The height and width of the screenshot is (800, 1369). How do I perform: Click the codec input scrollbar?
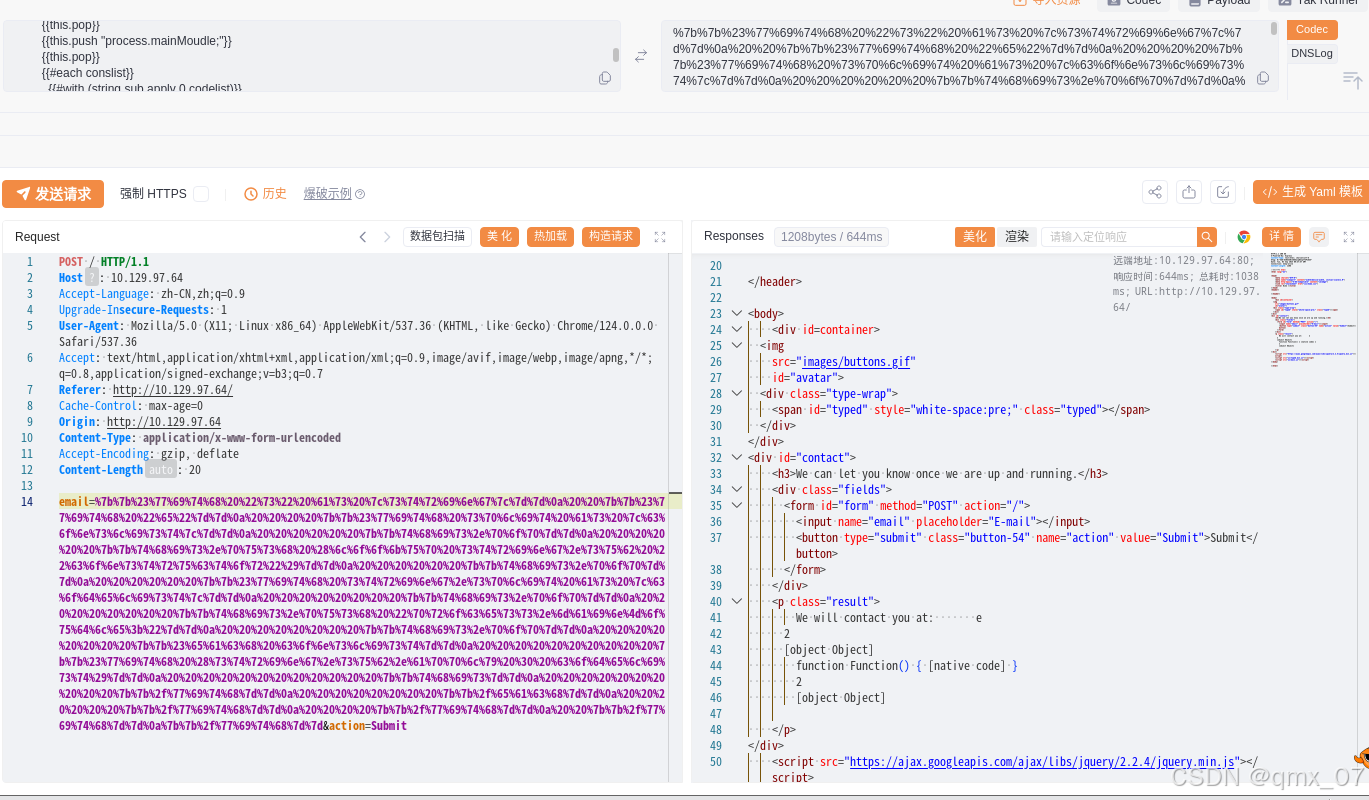point(616,54)
